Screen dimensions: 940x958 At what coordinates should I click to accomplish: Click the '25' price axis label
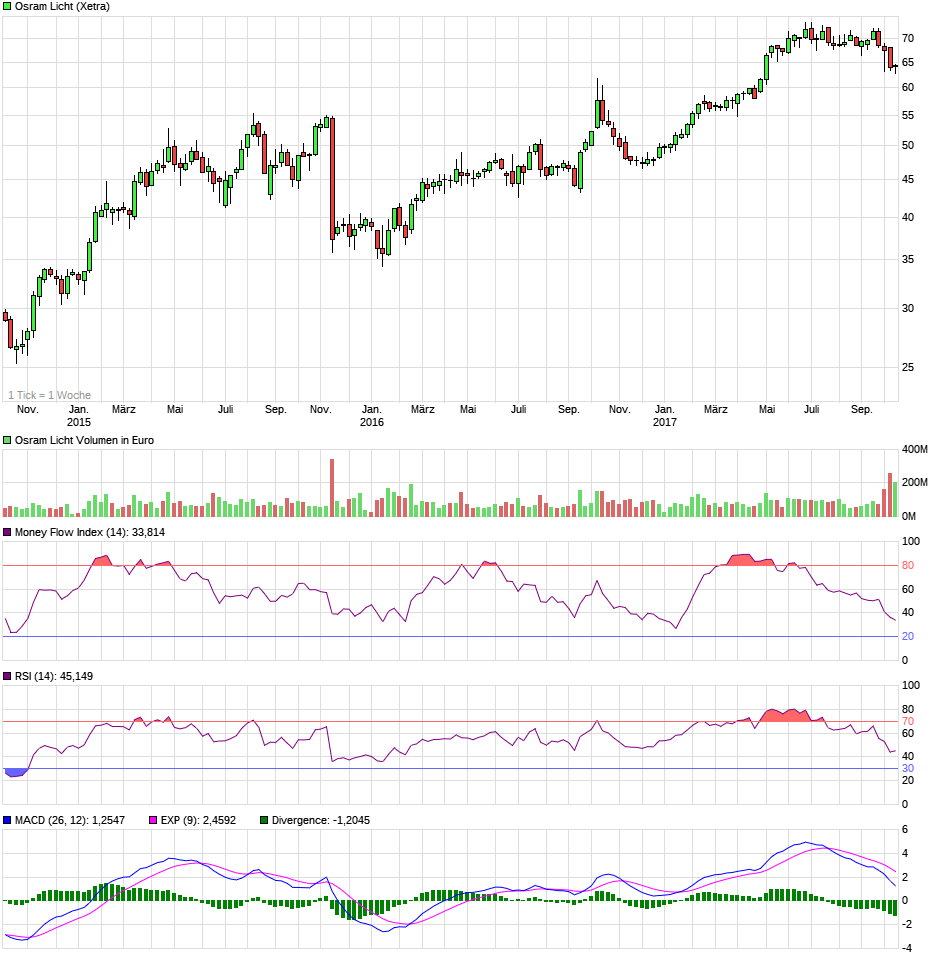pos(908,368)
